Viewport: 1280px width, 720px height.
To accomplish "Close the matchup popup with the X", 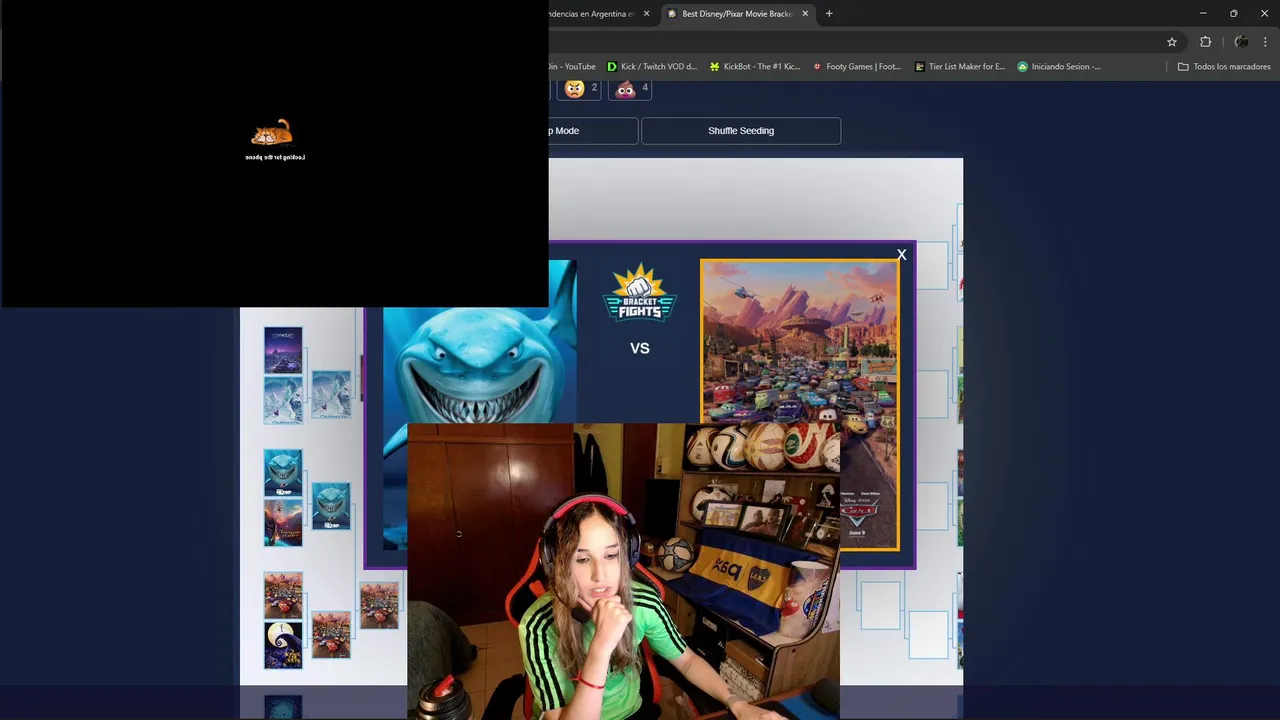I will [x=901, y=255].
